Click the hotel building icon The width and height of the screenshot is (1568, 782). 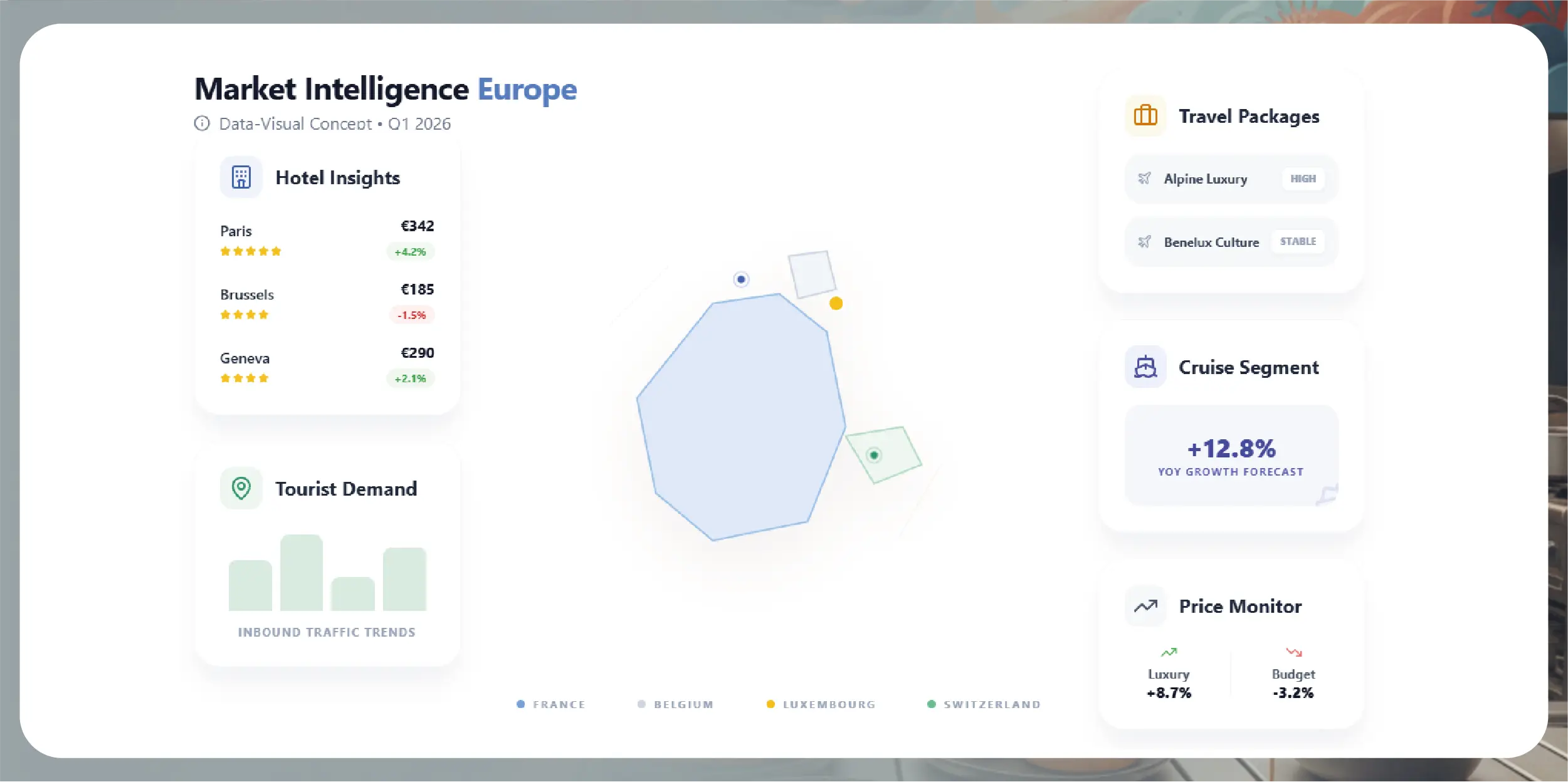click(241, 177)
